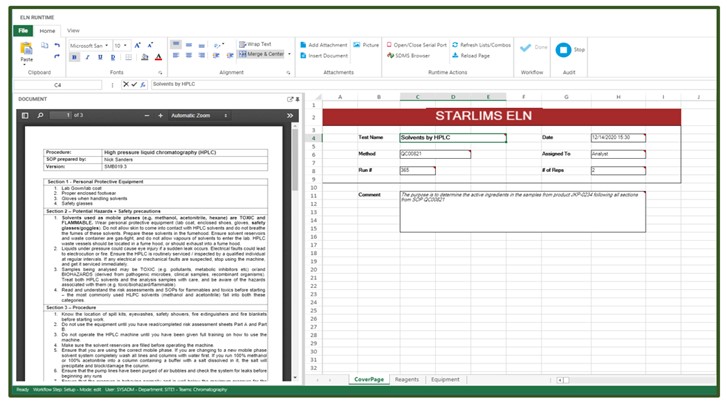Open the File menu
Viewport: 727px width, 406px height.
coord(23,31)
